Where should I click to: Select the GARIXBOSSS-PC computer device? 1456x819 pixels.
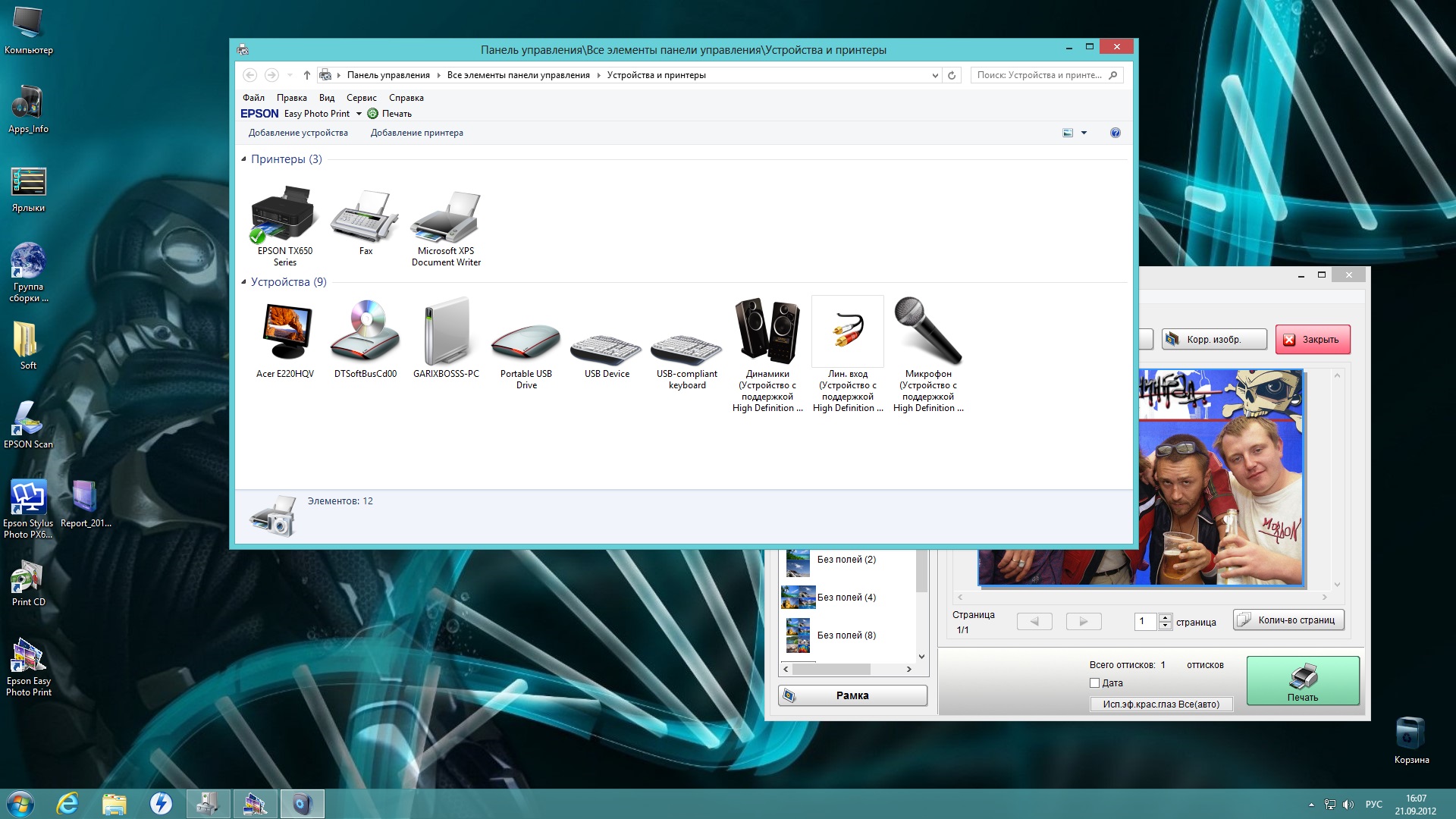(x=446, y=339)
